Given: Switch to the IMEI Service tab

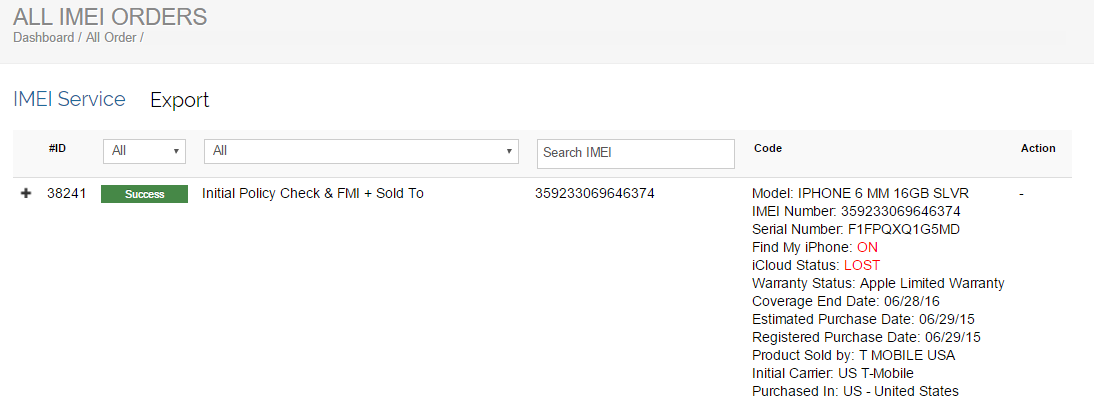Looking at the screenshot, I should point(69,99).
